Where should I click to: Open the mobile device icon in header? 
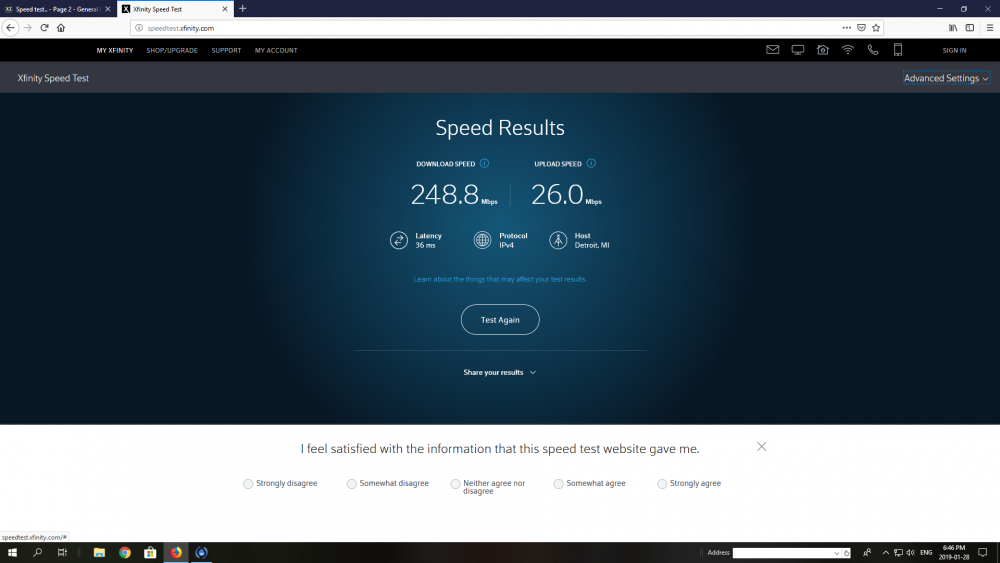point(897,50)
